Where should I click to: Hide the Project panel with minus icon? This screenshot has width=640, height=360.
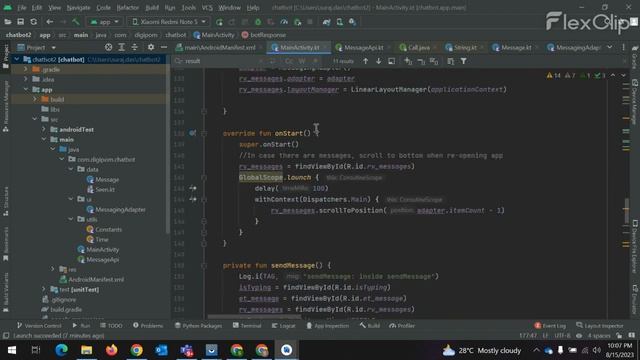(x=164, y=47)
